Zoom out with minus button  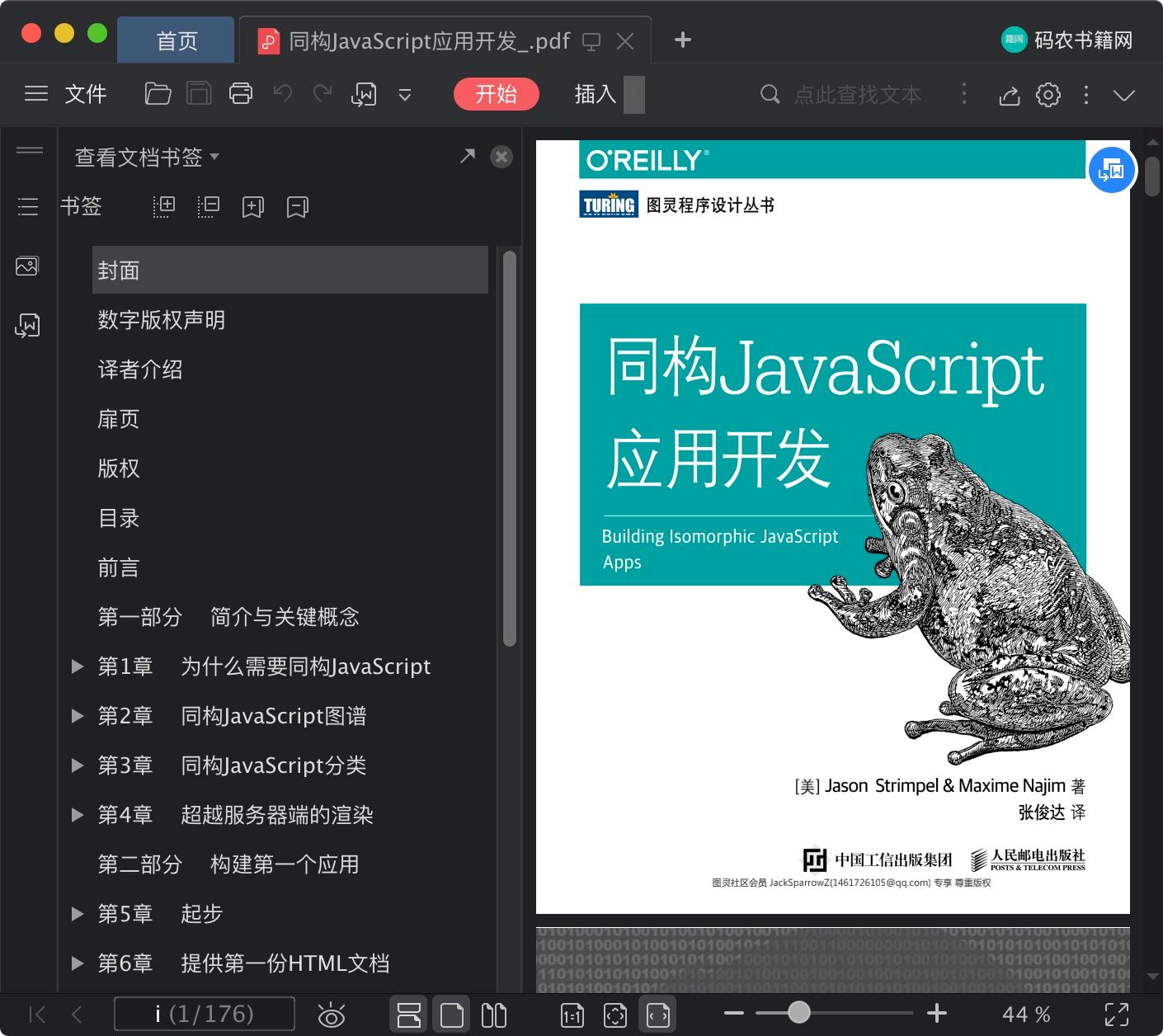pos(734,1013)
